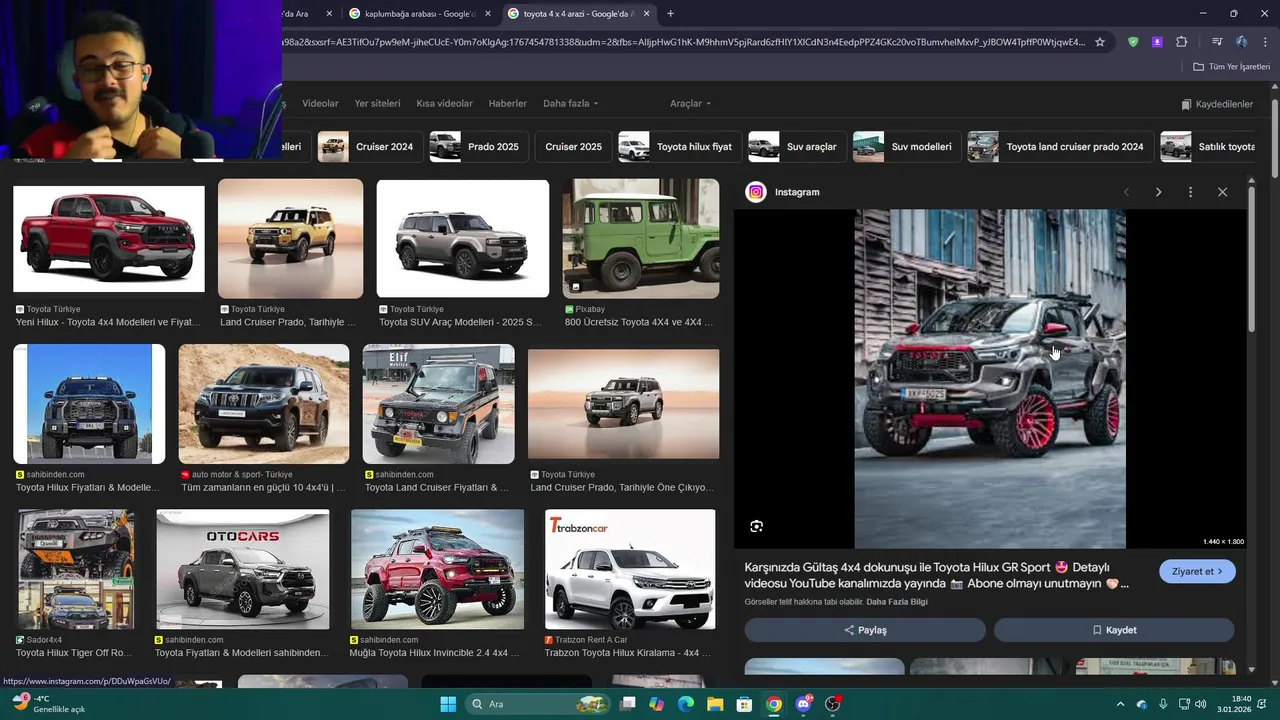The image size is (1280, 720).
Task: Select the Cruiser 2024 filter chip
Action: (x=370, y=146)
